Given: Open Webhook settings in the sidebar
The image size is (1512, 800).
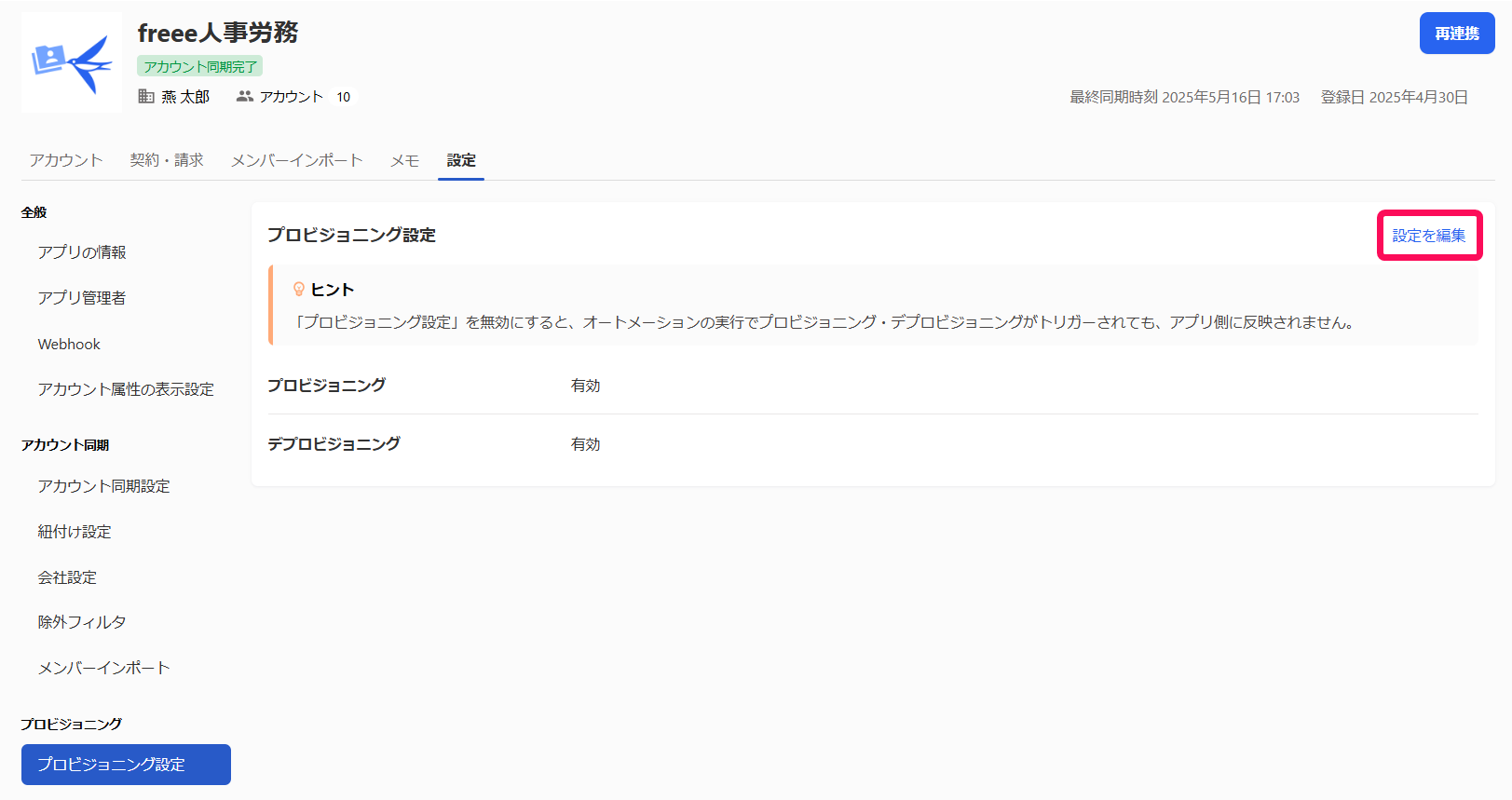Looking at the screenshot, I should coord(69,344).
